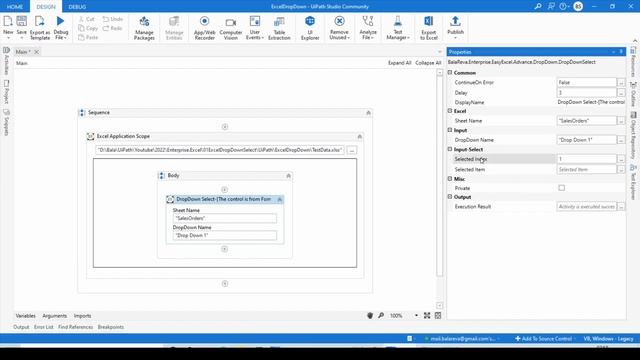This screenshot has height=360, width=640.
Task: Switch to the DEBUG tab
Action: pyautogui.click(x=77, y=7)
